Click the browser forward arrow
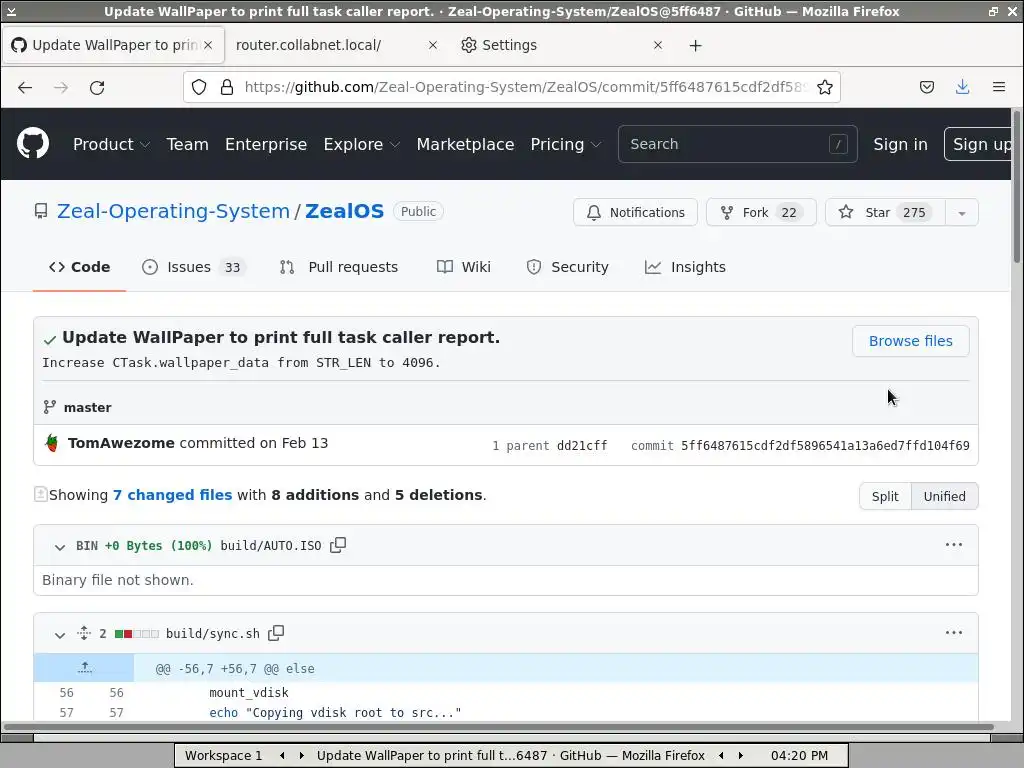The image size is (1024, 768). [x=61, y=88]
